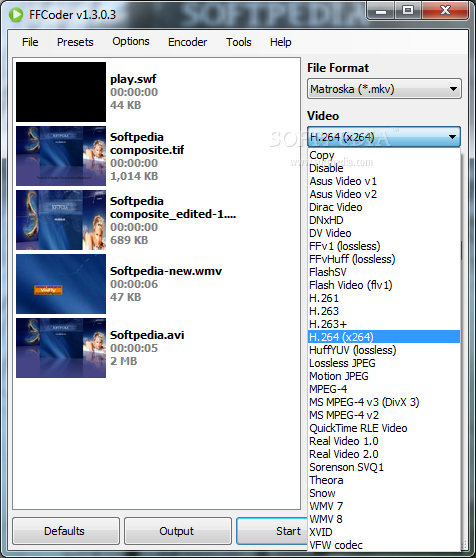Select H.263 codec entry
The image size is (476, 558).
click(x=384, y=311)
